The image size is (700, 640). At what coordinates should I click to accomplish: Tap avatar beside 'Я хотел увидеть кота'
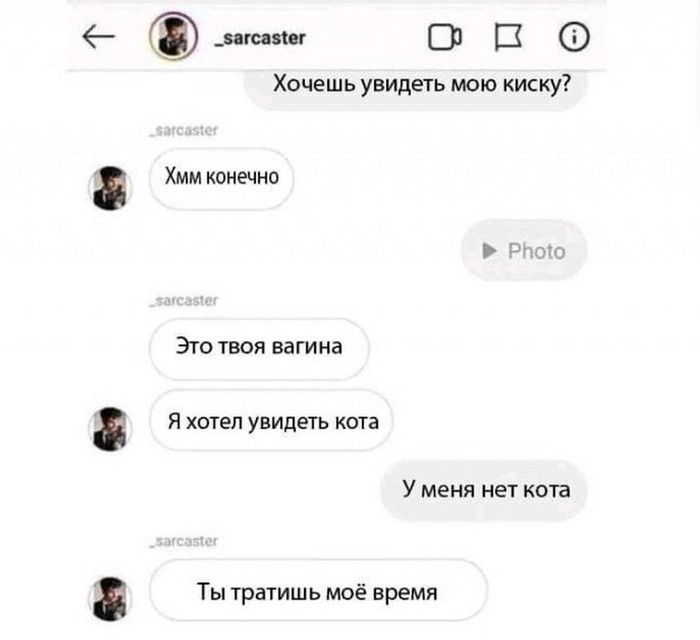[x=110, y=429]
